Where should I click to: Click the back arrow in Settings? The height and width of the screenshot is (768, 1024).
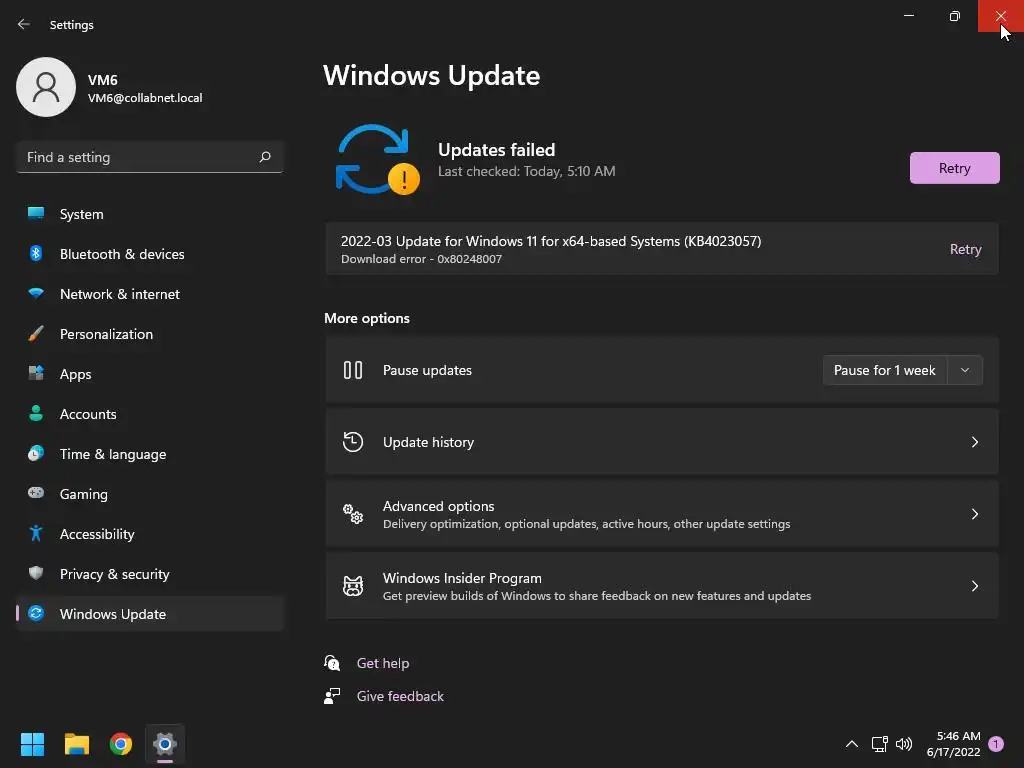(24, 25)
